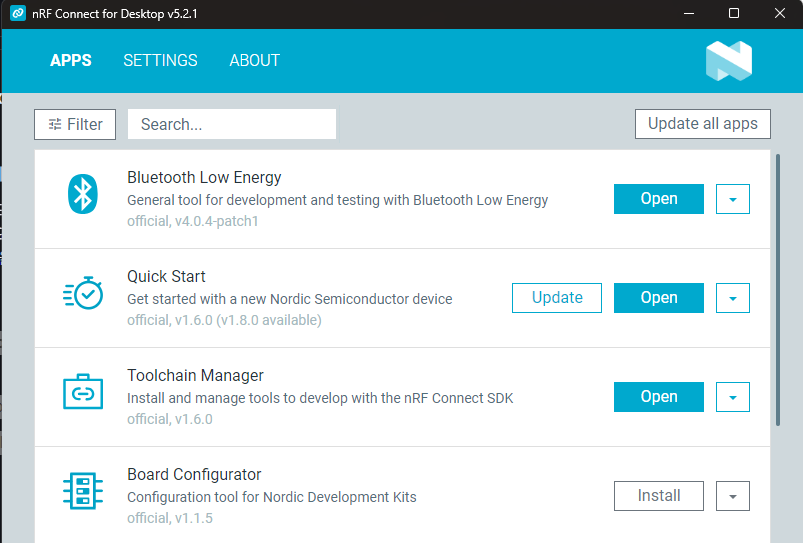Click version text 'official, v4.0.4-patch1'
The width and height of the screenshot is (803, 543).
(193, 221)
